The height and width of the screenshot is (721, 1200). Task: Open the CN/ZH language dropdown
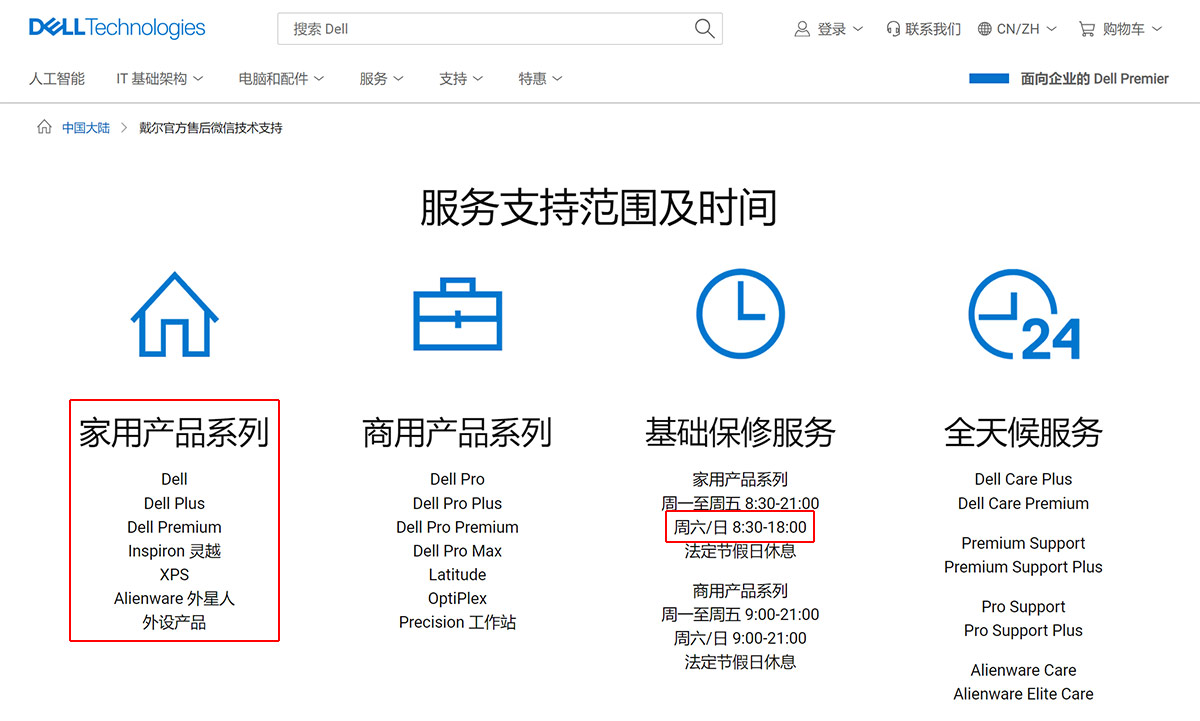coord(1017,29)
